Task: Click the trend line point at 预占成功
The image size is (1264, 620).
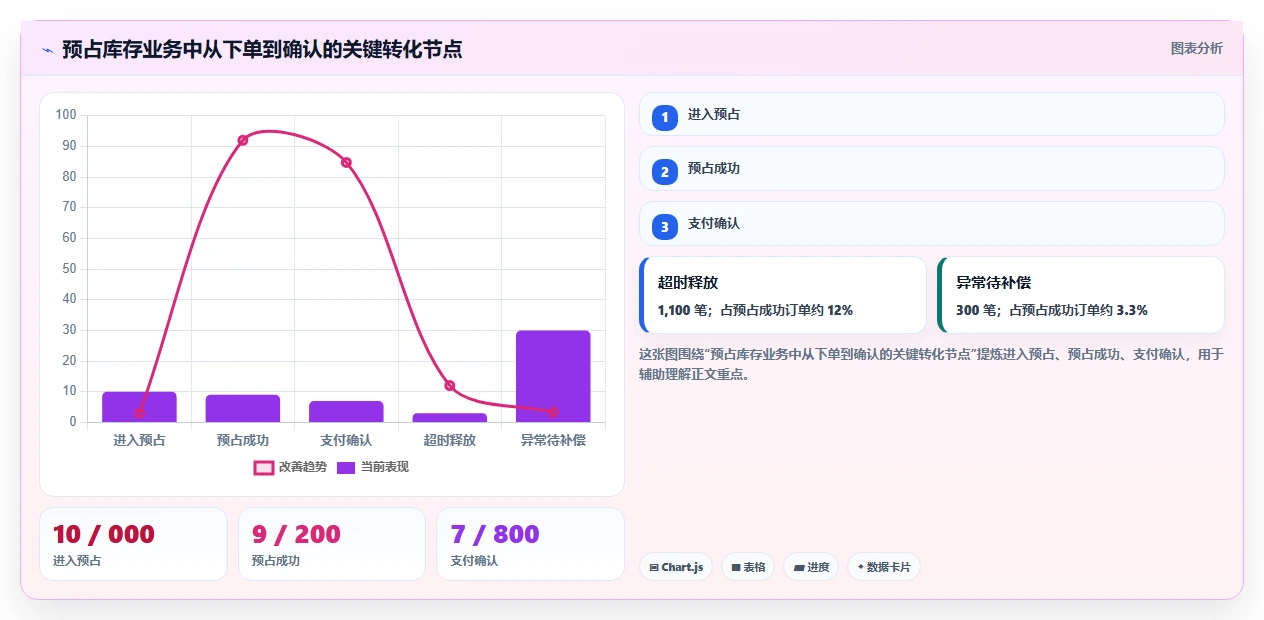Action: click(243, 140)
